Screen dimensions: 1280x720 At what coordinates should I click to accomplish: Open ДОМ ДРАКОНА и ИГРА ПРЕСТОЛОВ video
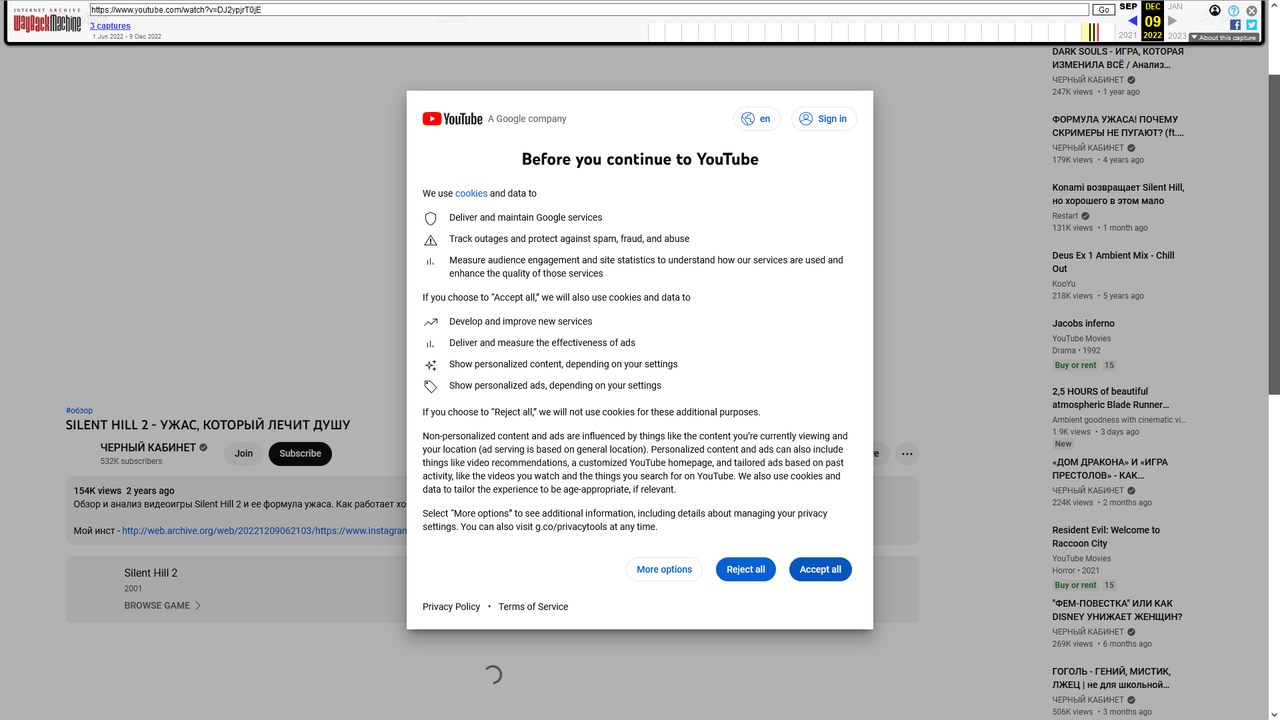click(x=1110, y=469)
